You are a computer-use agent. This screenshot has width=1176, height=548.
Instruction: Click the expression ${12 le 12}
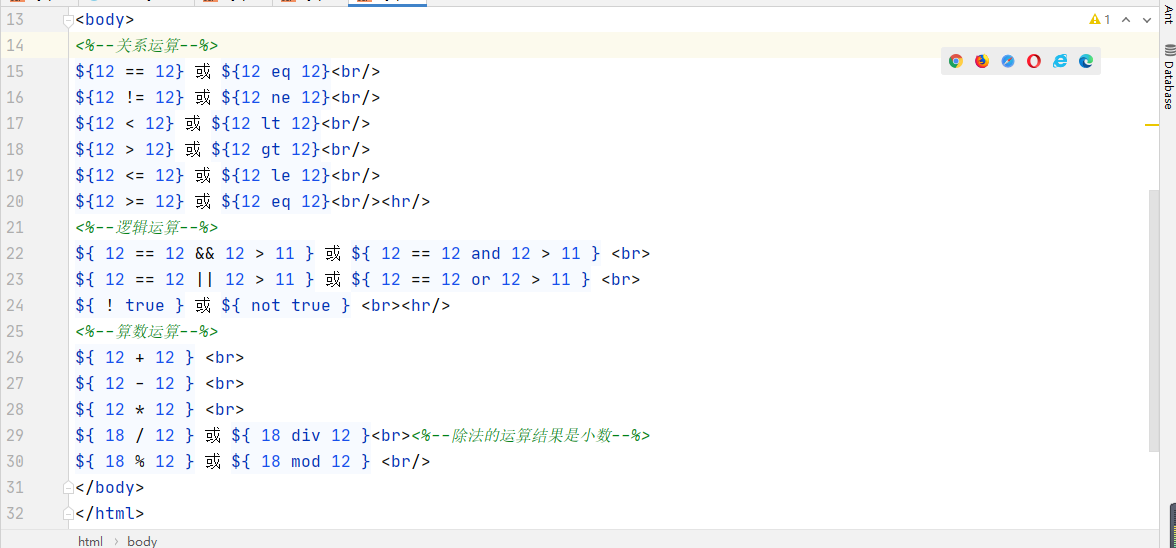(x=276, y=175)
